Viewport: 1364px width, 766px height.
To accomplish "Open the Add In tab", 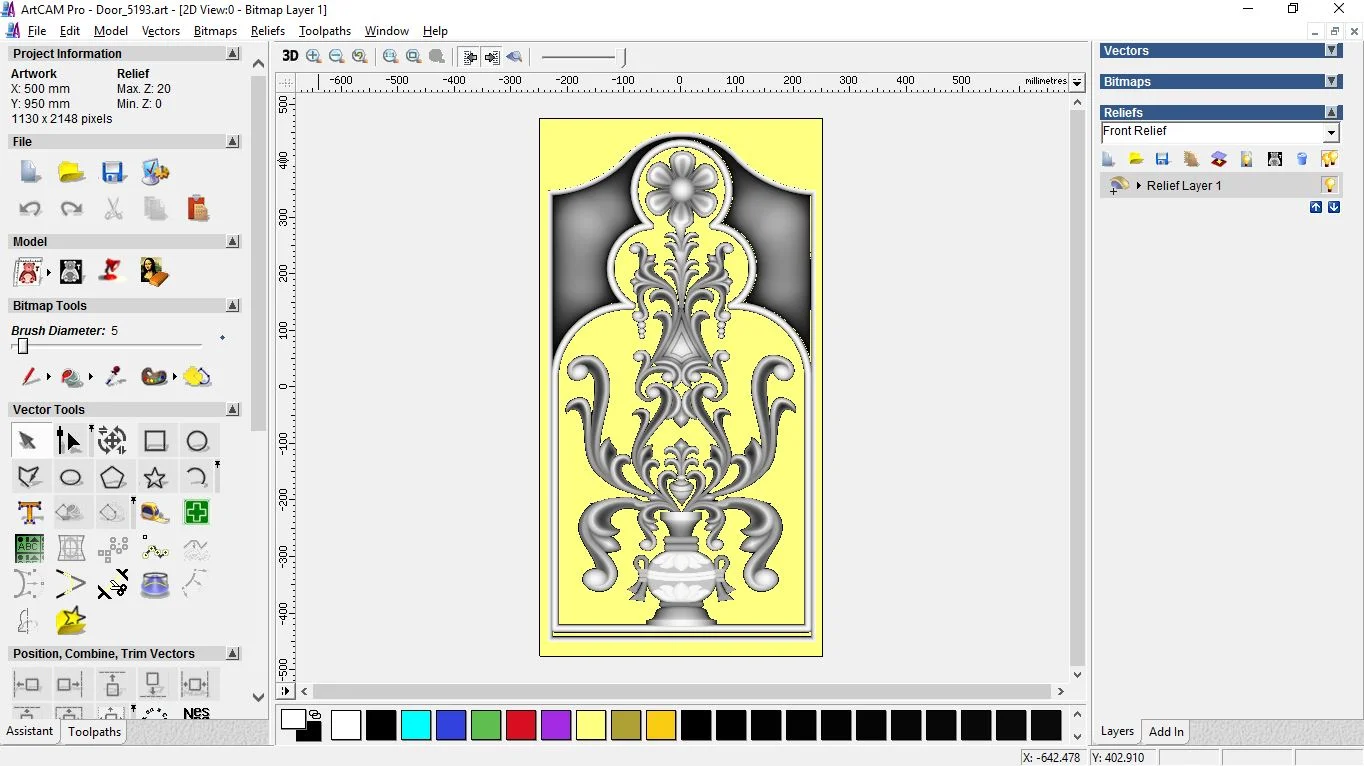I will pyautogui.click(x=1166, y=731).
